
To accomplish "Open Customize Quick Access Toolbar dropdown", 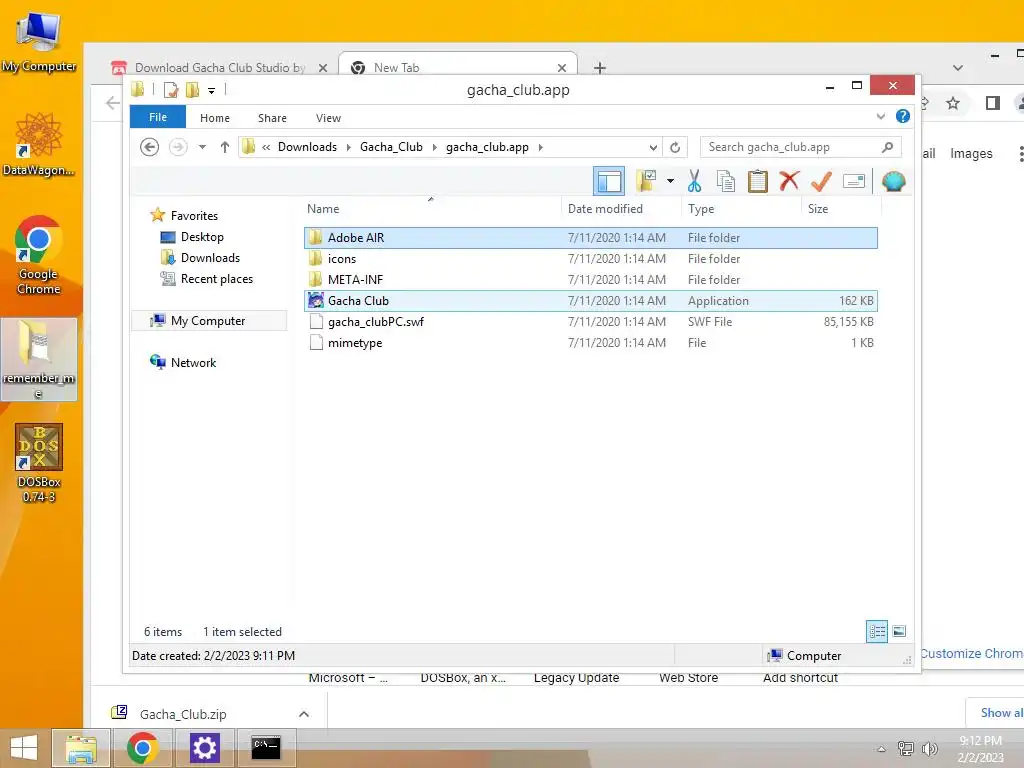I will coord(212,90).
